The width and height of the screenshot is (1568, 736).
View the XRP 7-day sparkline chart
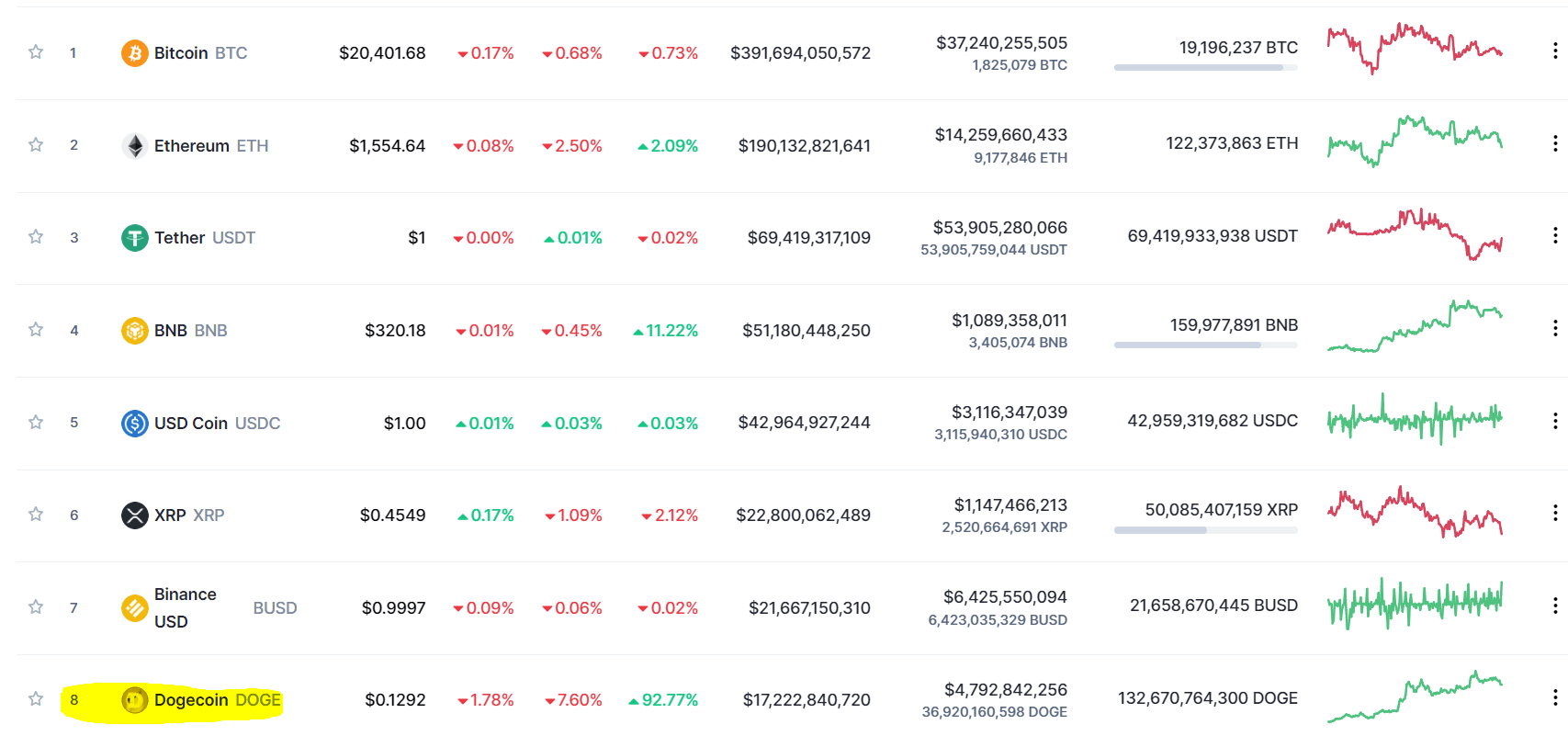point(1415,512)
